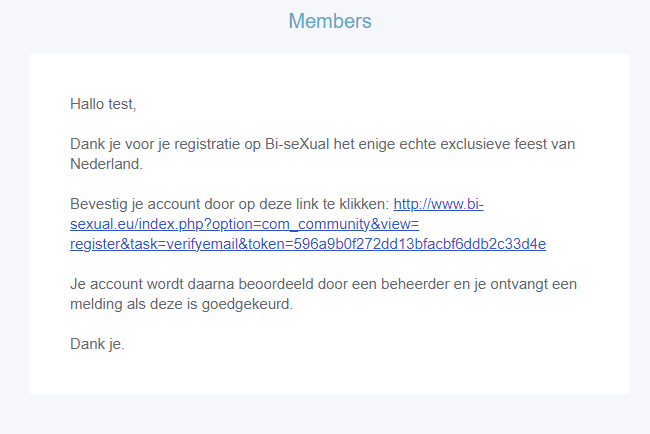Click the phrase 'exclusieve feest' in text
The width and height of the screenshot is (650, 434).
coord(497,144)
